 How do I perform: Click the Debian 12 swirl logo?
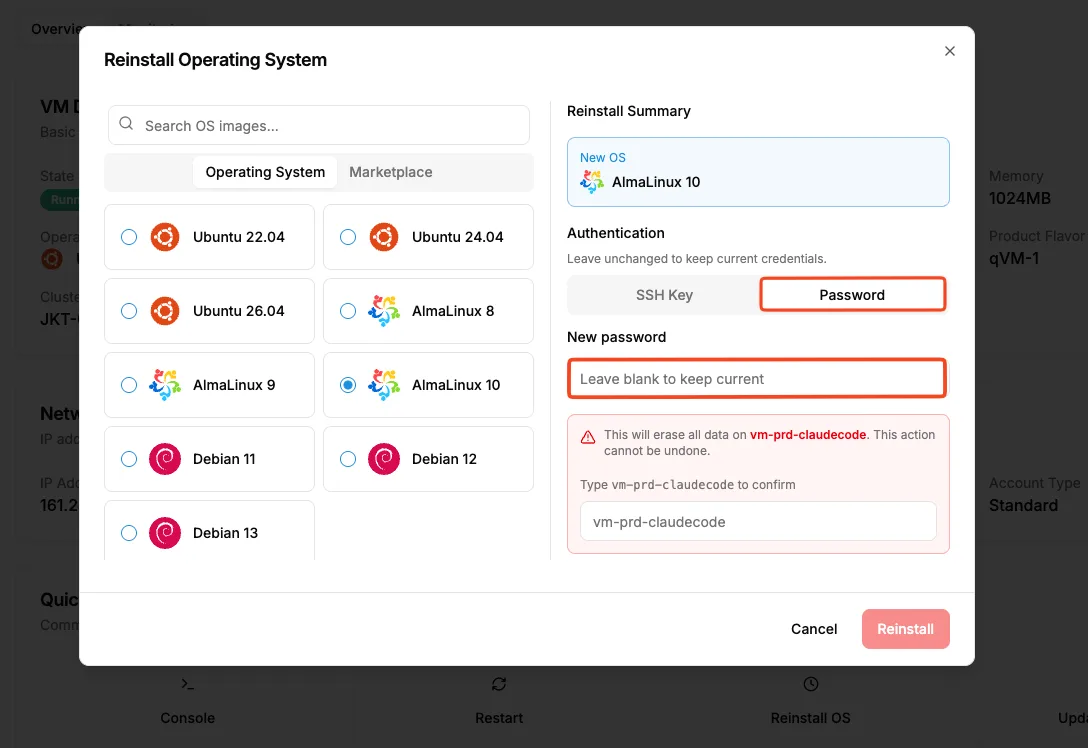coord(384,459)
